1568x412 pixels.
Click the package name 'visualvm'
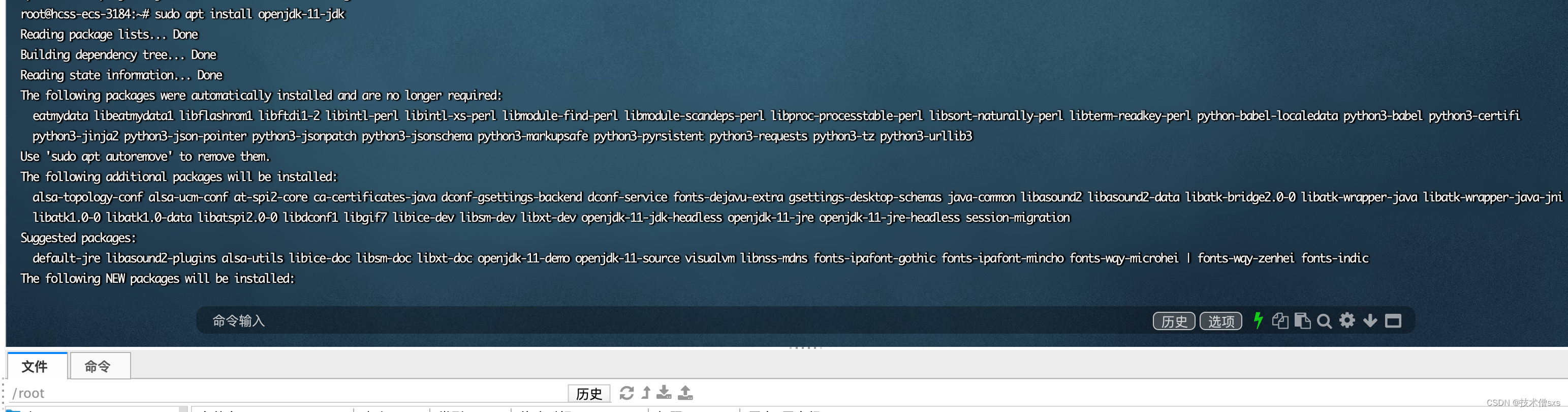point(710,258)
